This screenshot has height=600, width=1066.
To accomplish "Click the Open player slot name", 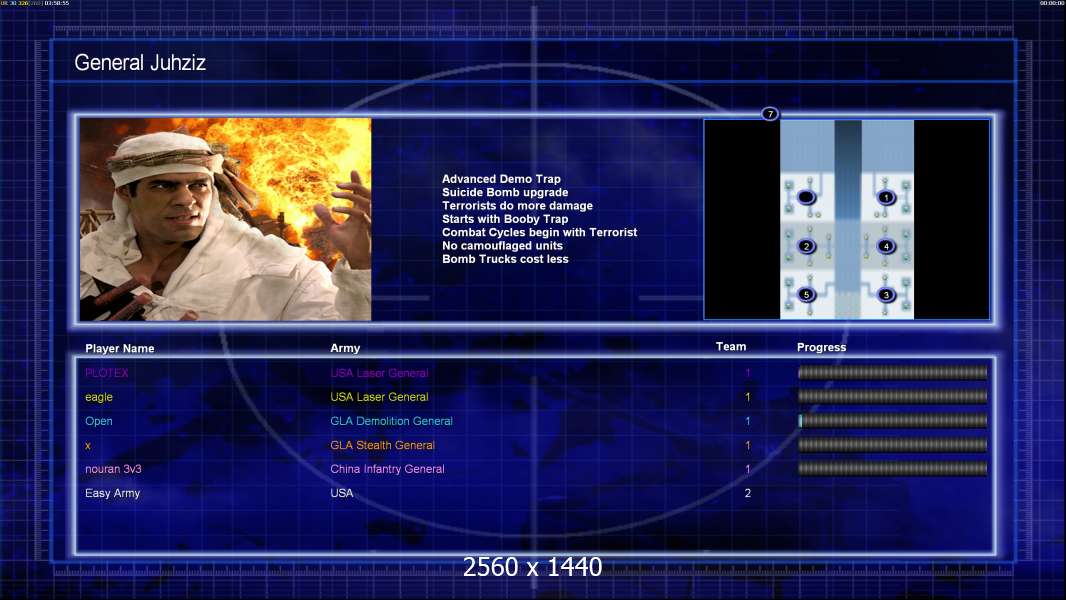I will (99, 421).
